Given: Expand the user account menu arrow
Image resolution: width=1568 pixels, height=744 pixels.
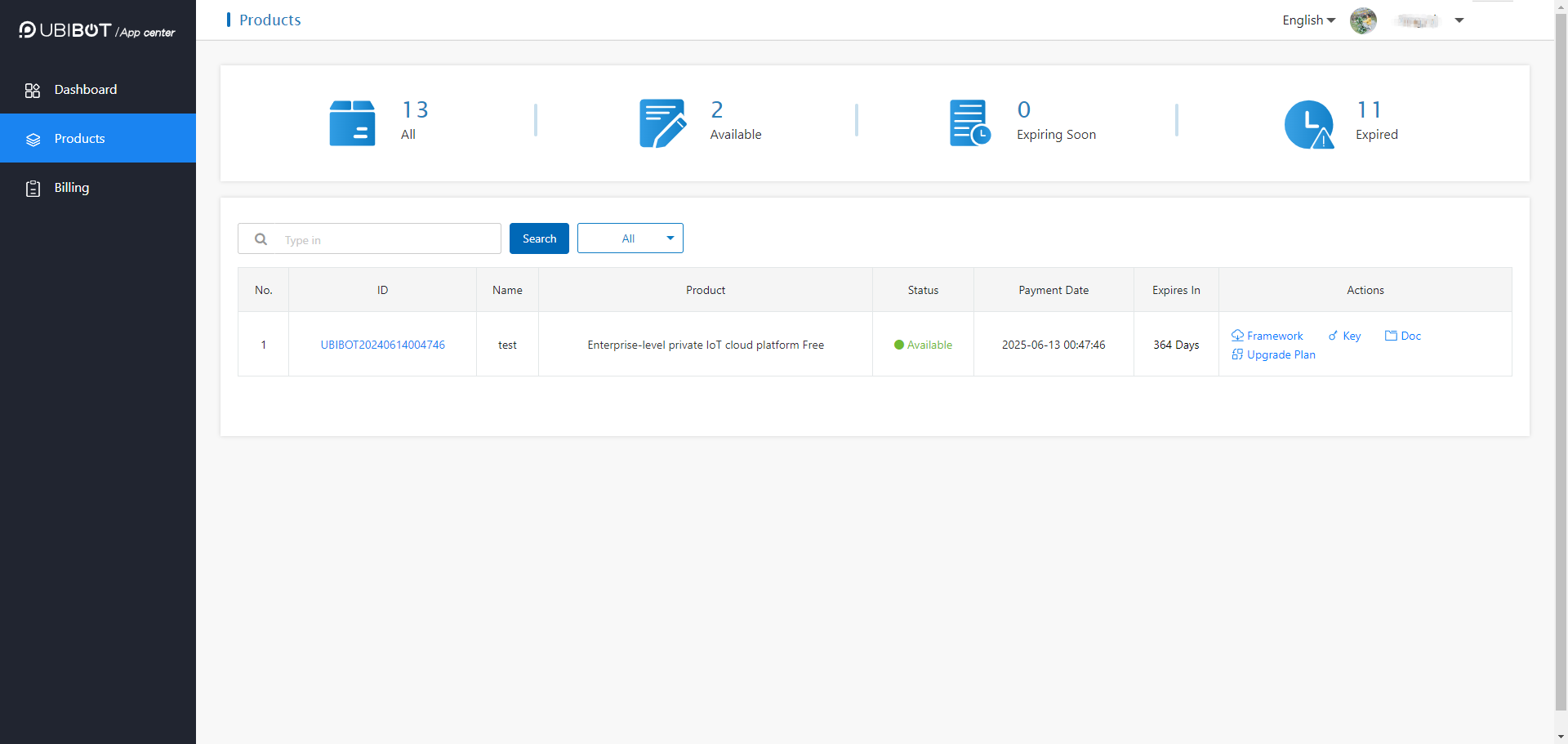Looking at the screenshot, I should coord(1459,20).
